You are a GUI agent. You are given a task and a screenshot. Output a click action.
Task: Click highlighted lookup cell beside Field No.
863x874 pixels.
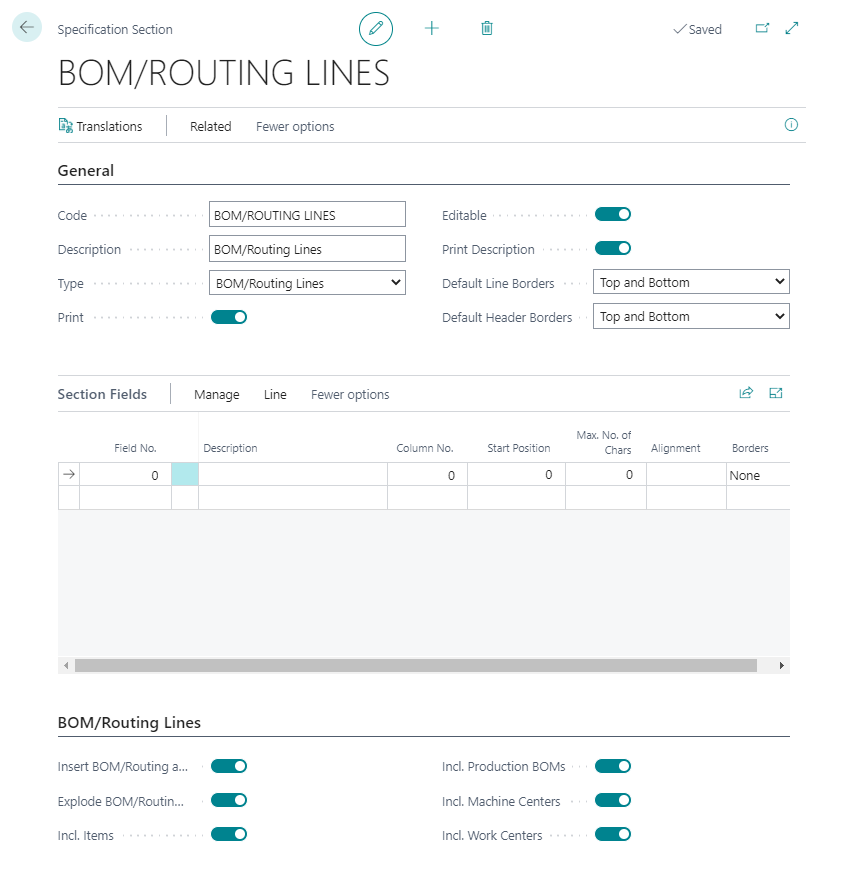tap(185, 474)
